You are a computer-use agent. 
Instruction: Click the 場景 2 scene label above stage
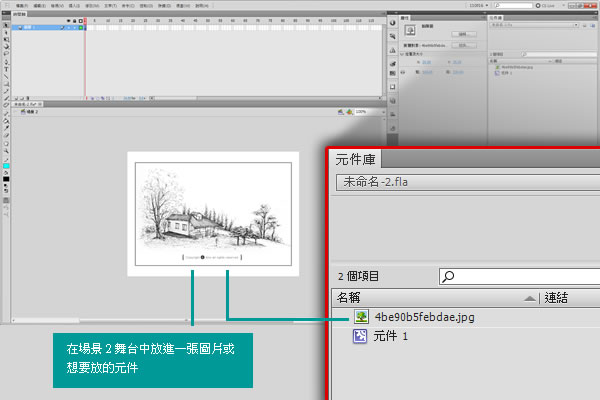pyautogui.click(x=32, y=112)
